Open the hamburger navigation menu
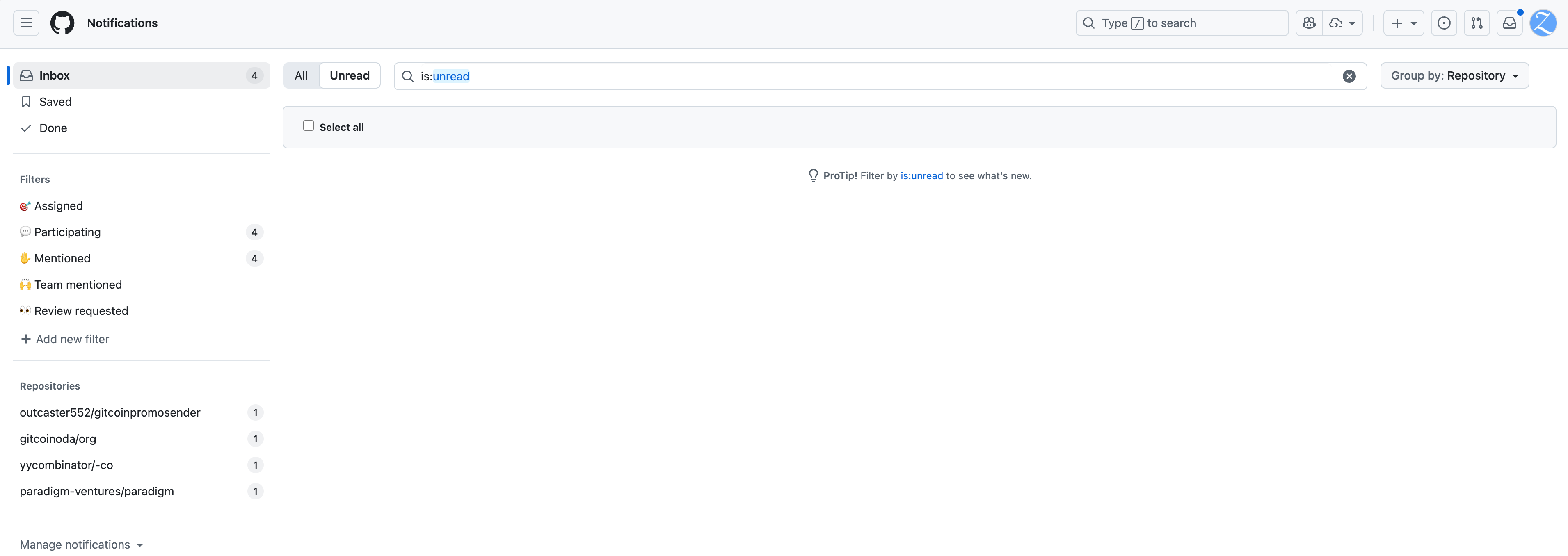Screen dimensions: 1568x556 click(26, 23)
